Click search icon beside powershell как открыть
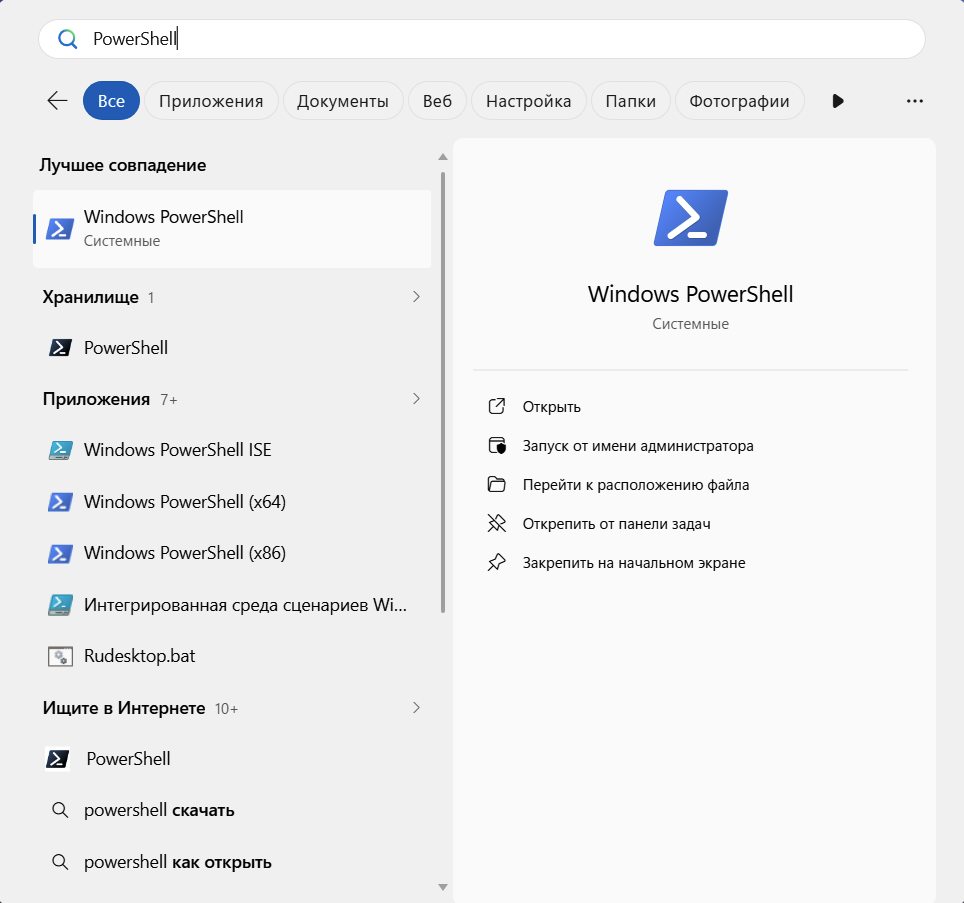This screenshot has height=903, width=964. tap(60, 862)
